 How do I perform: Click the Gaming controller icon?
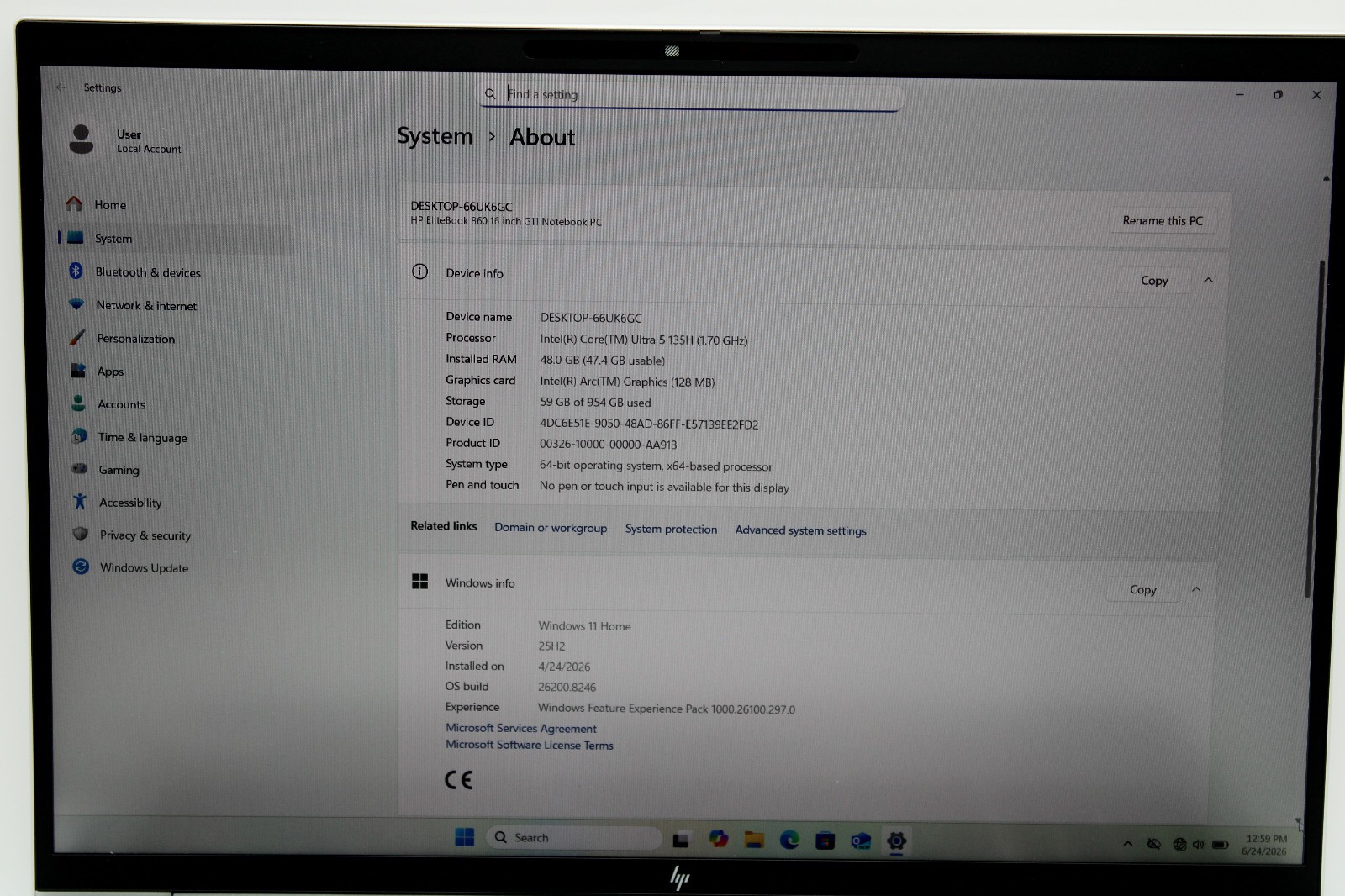79,469
